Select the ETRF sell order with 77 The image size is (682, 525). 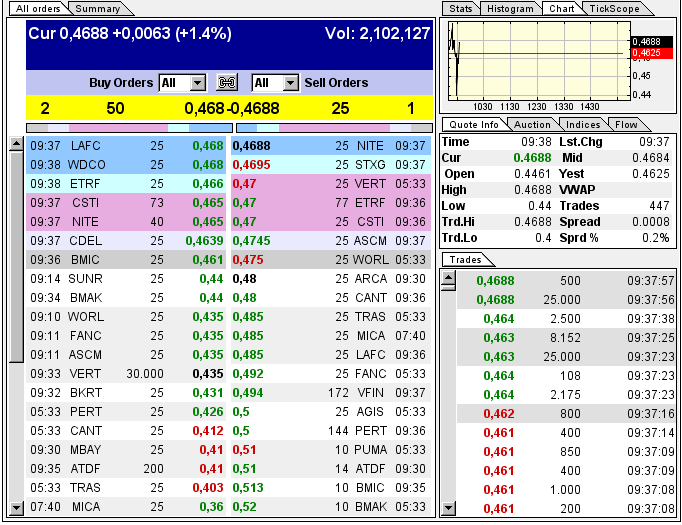point(331,203)
